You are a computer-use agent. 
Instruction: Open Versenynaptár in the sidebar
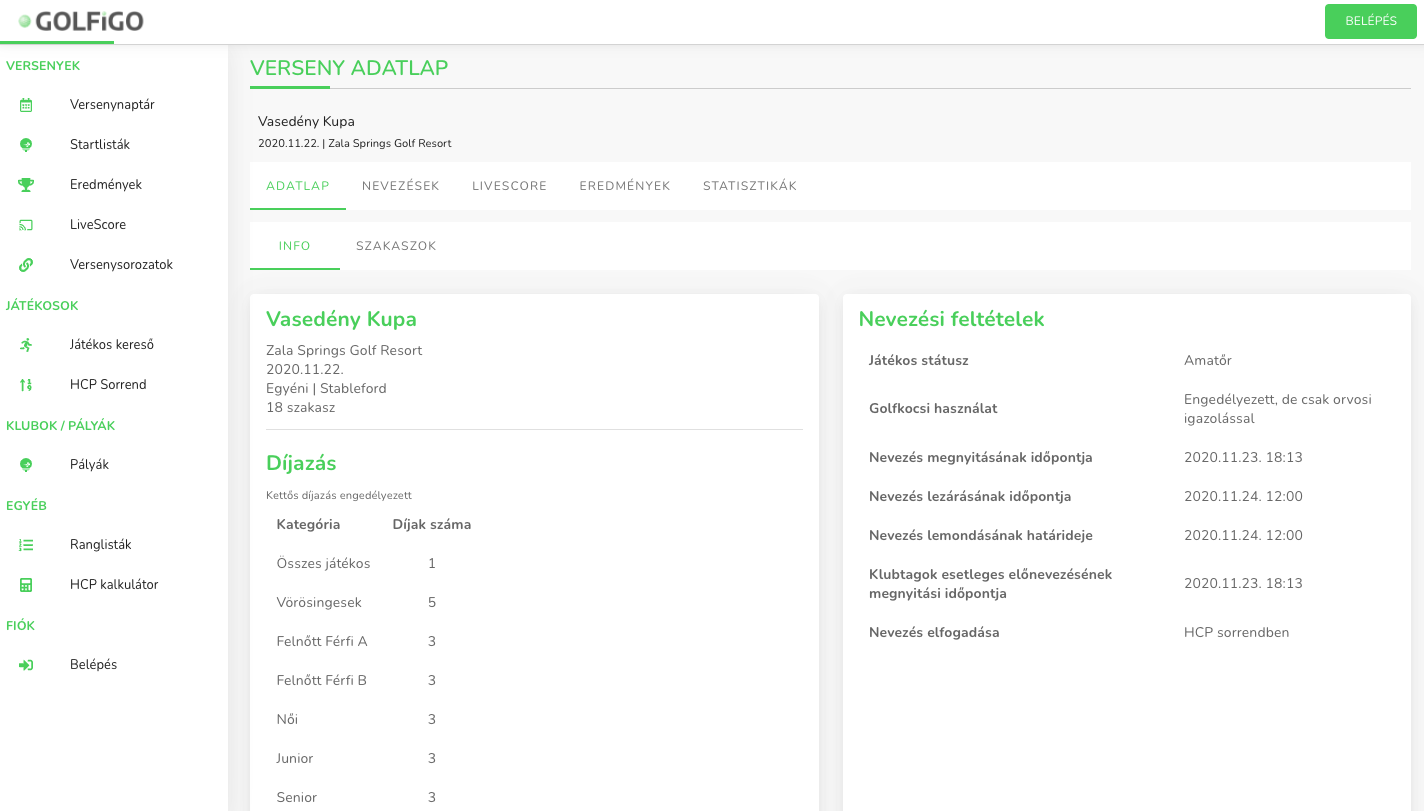click(112, 105)
